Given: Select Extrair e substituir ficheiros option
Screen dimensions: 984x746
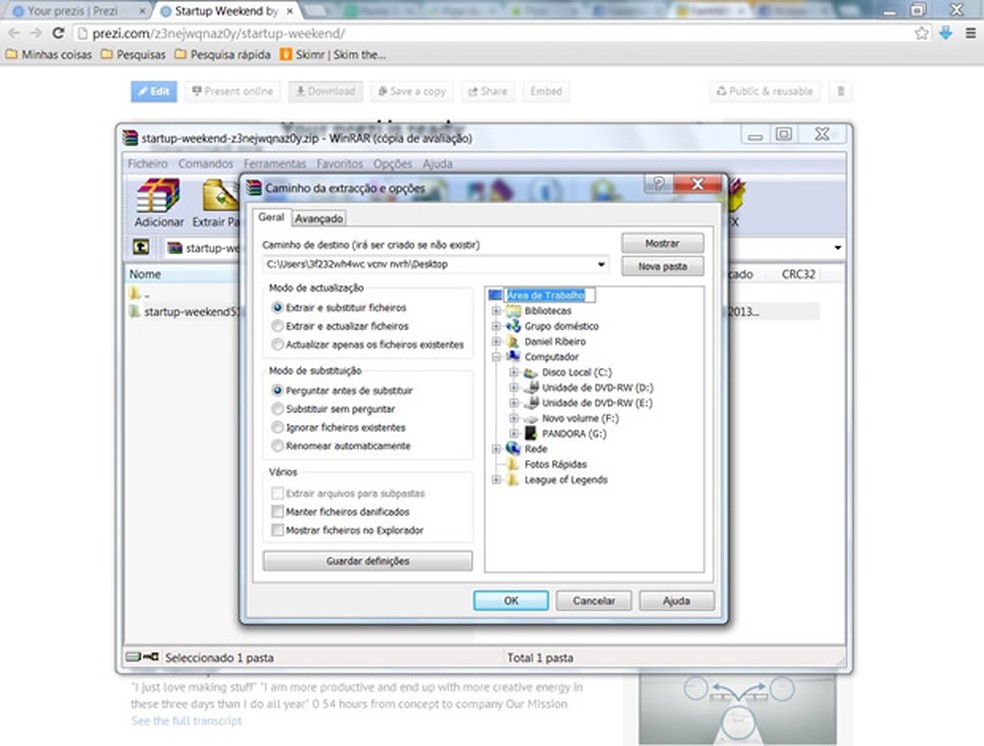Looking at the screenshot, I should (x=340, y=307).
